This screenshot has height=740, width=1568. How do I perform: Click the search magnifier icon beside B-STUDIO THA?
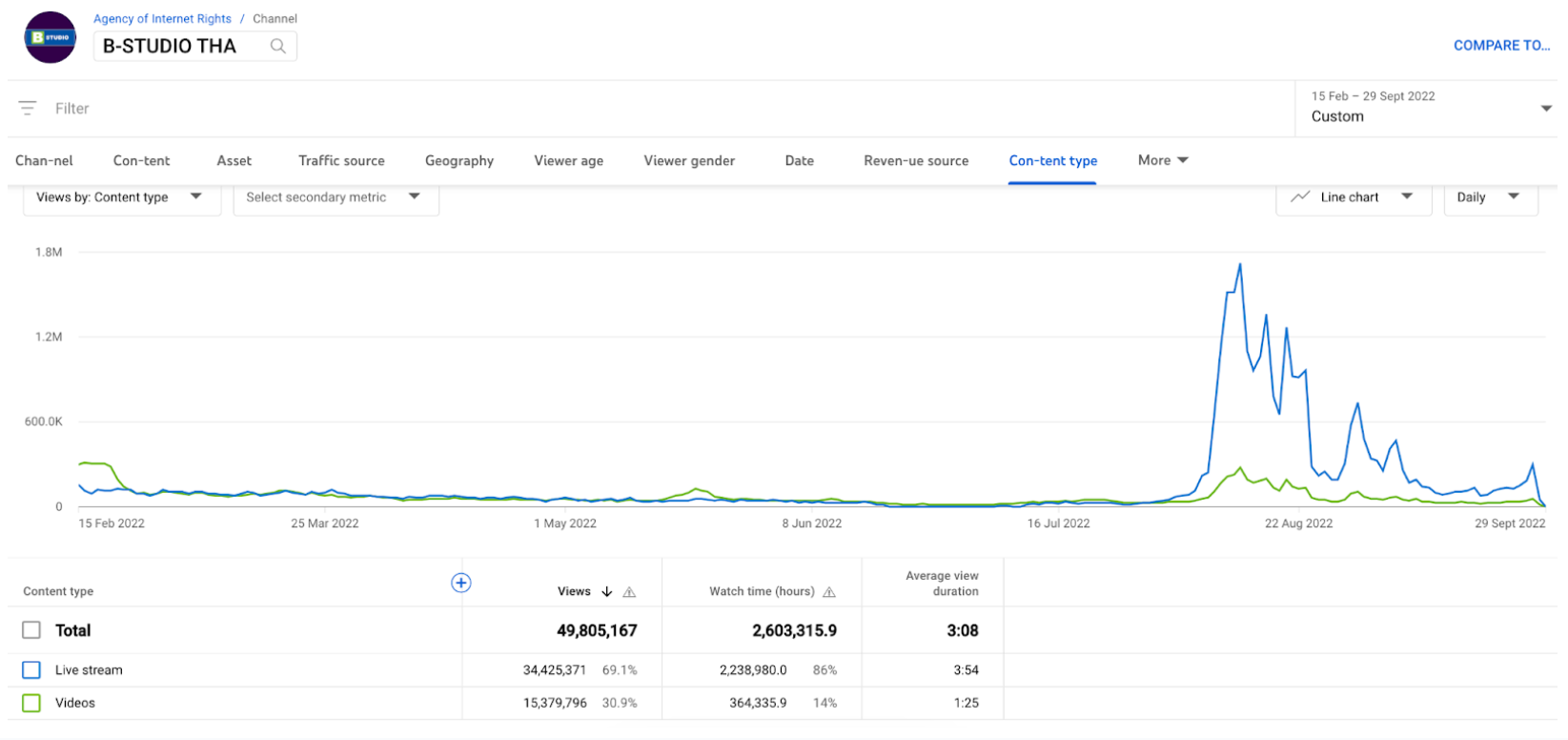pyautogui.click(x=277, y=46)
